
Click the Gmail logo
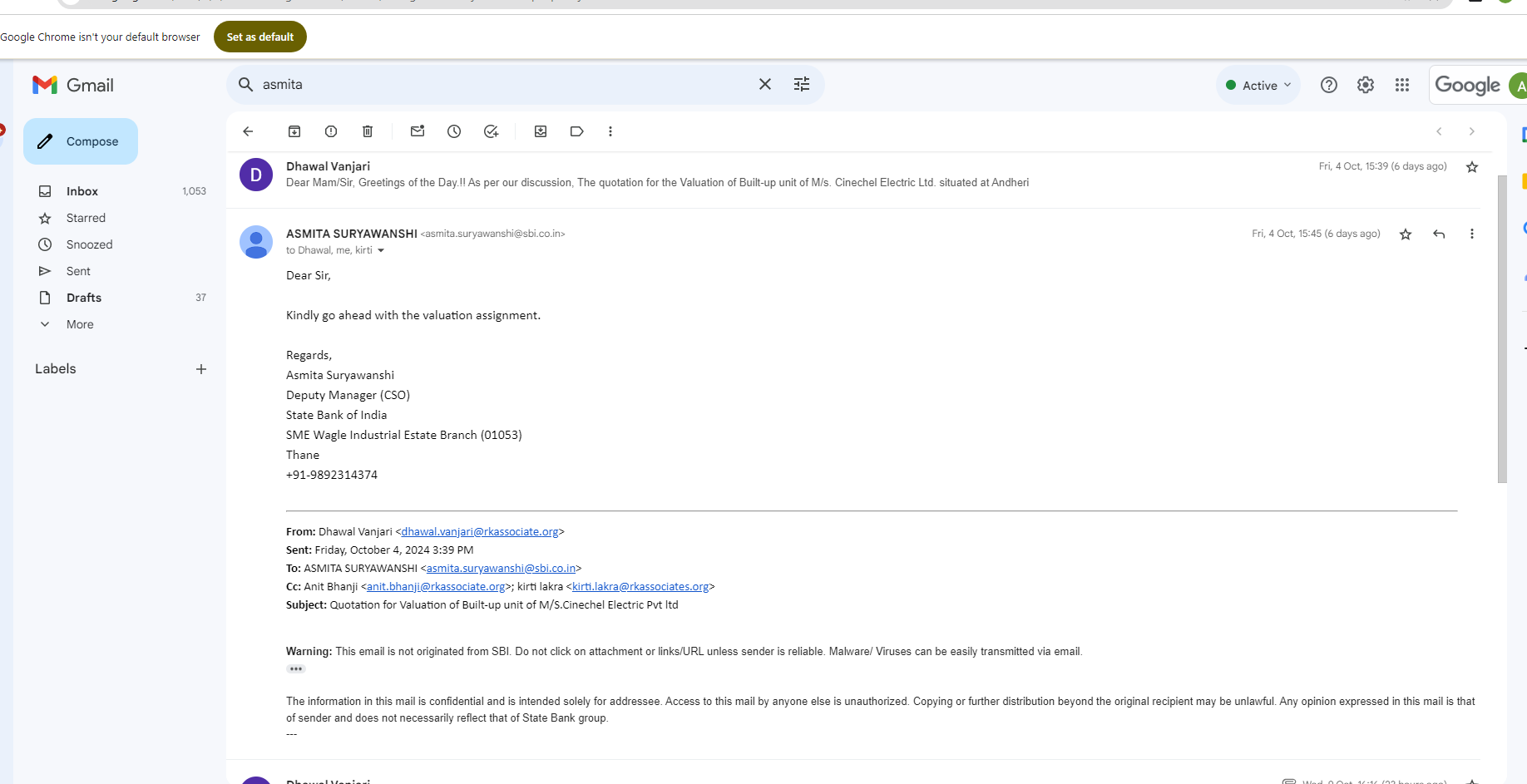pos(73,85)
